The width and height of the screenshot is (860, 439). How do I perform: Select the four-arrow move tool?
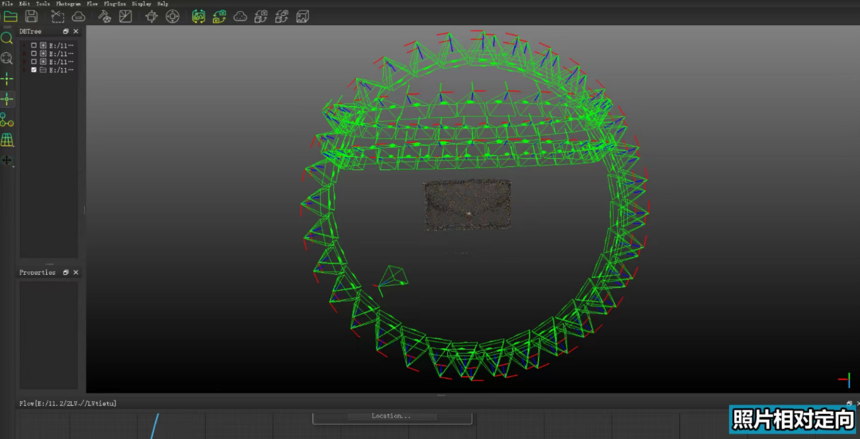click(7, 160)
